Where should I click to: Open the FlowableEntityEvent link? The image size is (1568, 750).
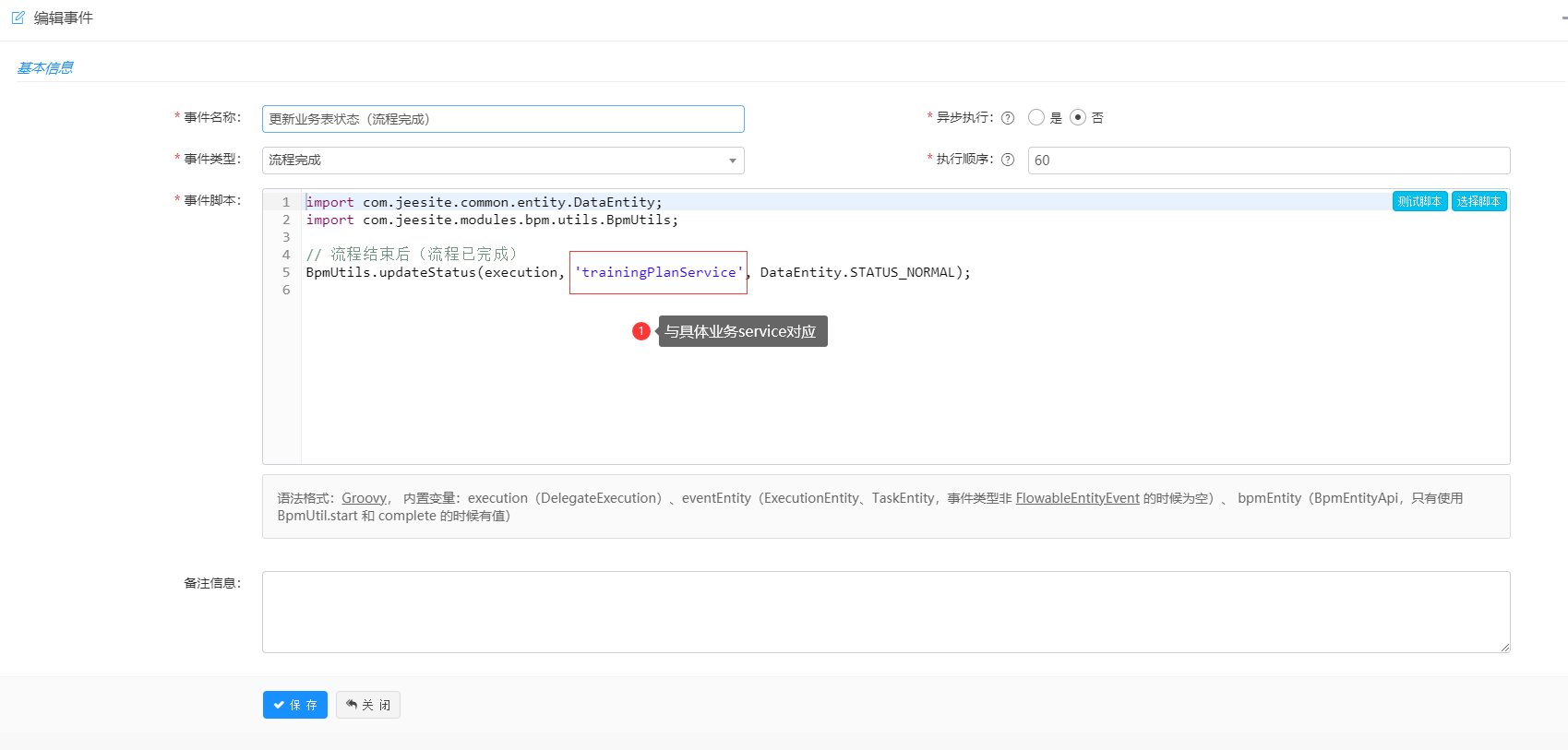pyautogui.click(x=1077, y=498)
